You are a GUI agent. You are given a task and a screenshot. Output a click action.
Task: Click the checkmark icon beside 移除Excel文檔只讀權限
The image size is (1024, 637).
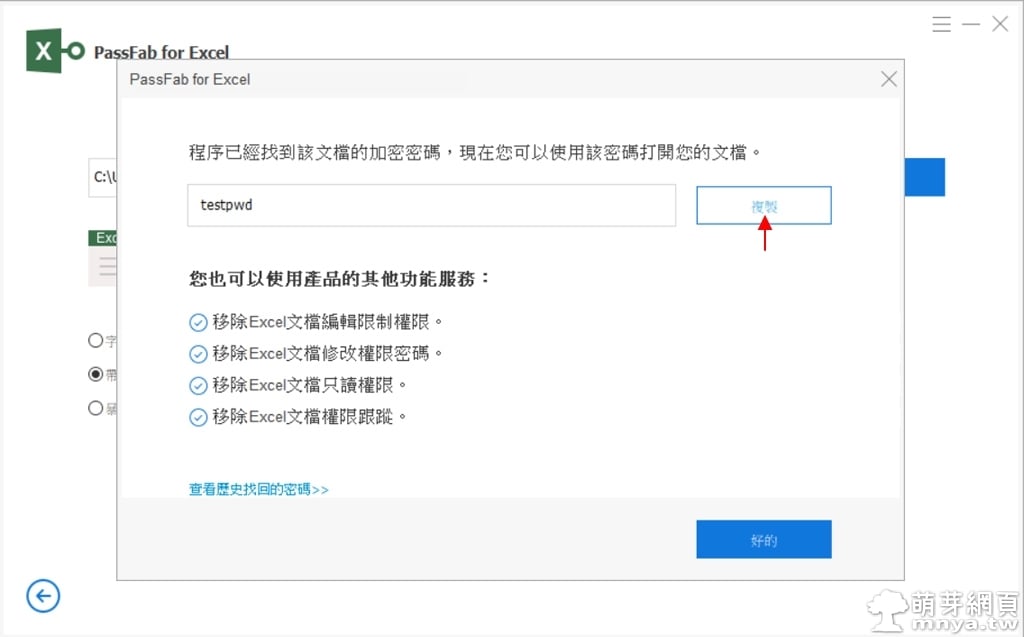coord(198,385)
